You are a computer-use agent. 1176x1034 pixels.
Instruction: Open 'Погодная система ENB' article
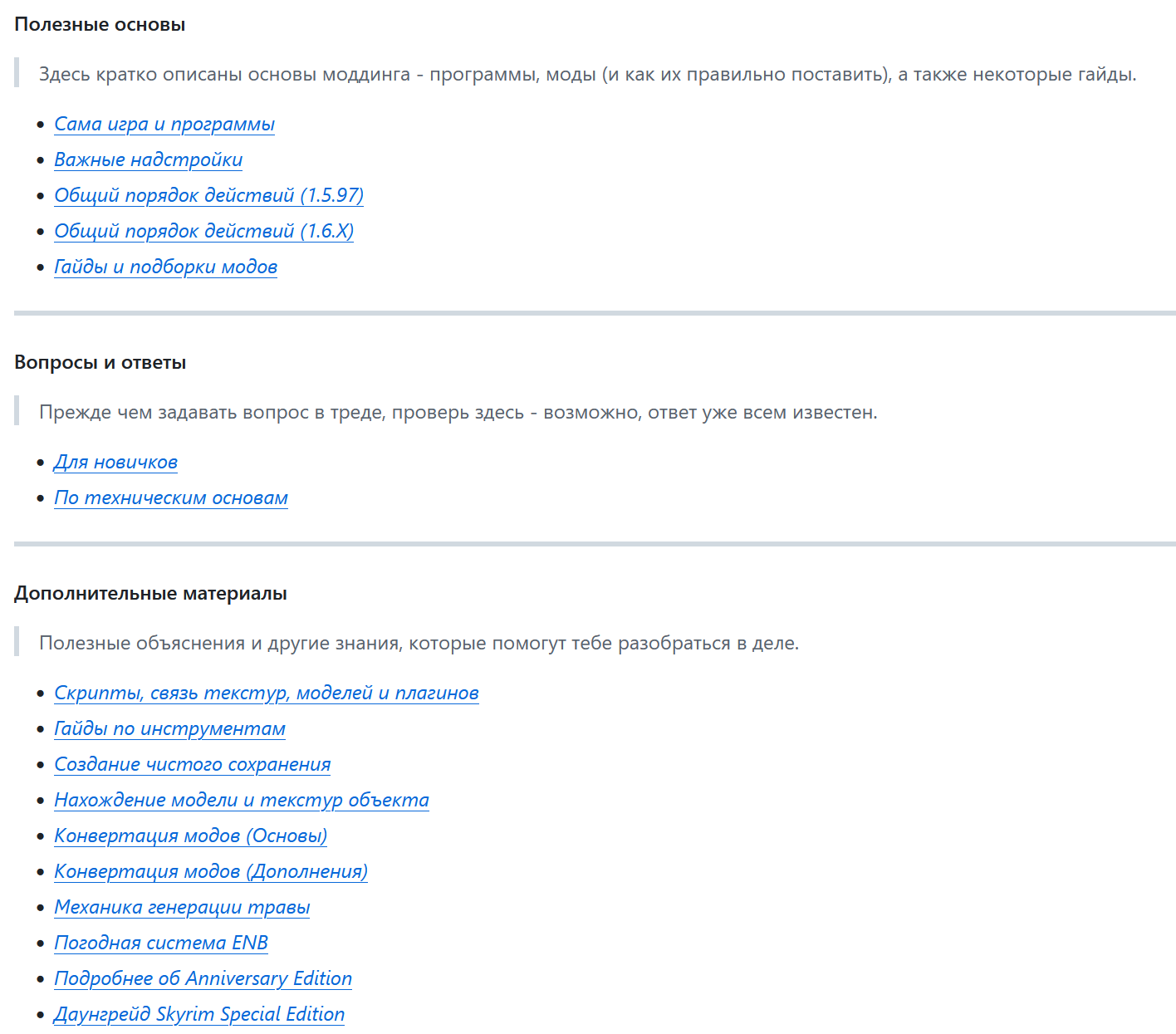click(161, 943)
